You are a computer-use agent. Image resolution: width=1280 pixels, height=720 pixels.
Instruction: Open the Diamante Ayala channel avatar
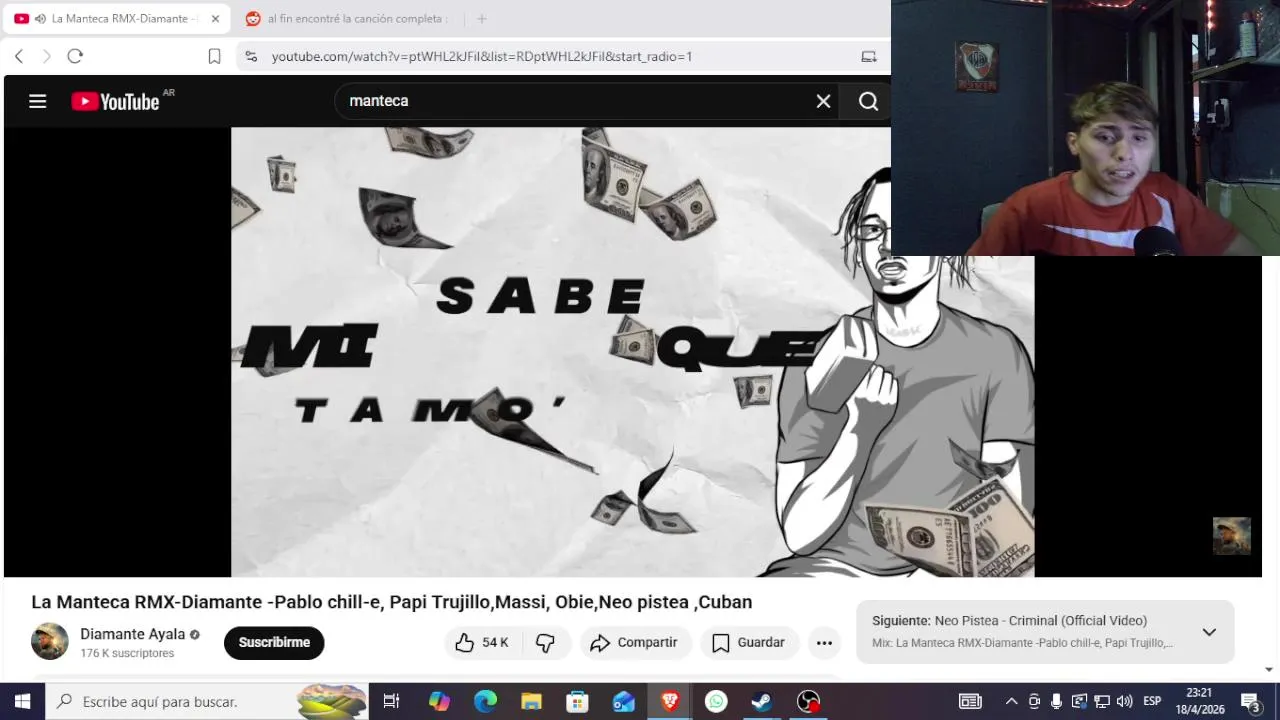pos(50,641)
